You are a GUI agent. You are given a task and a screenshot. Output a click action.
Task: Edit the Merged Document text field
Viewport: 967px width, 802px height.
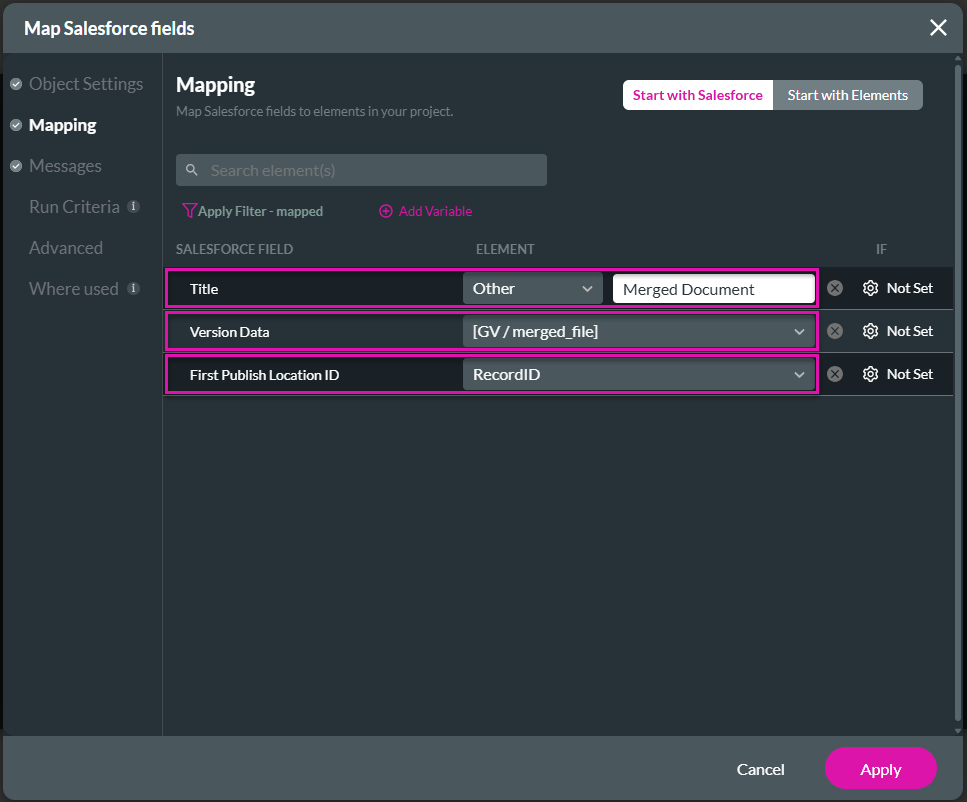(x=714, y=289)
